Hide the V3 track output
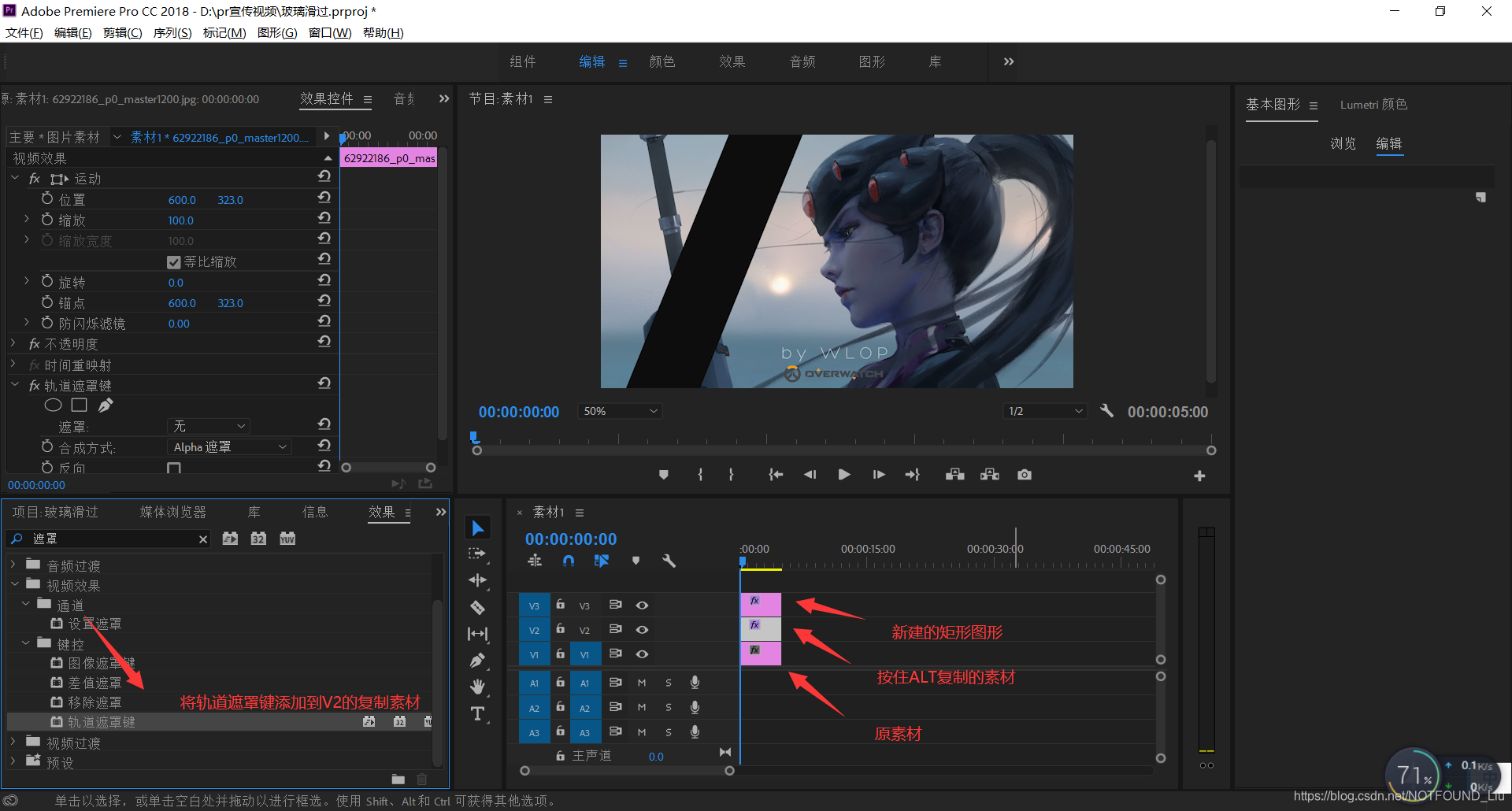The width and height of the screenshot is (1512, 811). [x=642, y=605]
